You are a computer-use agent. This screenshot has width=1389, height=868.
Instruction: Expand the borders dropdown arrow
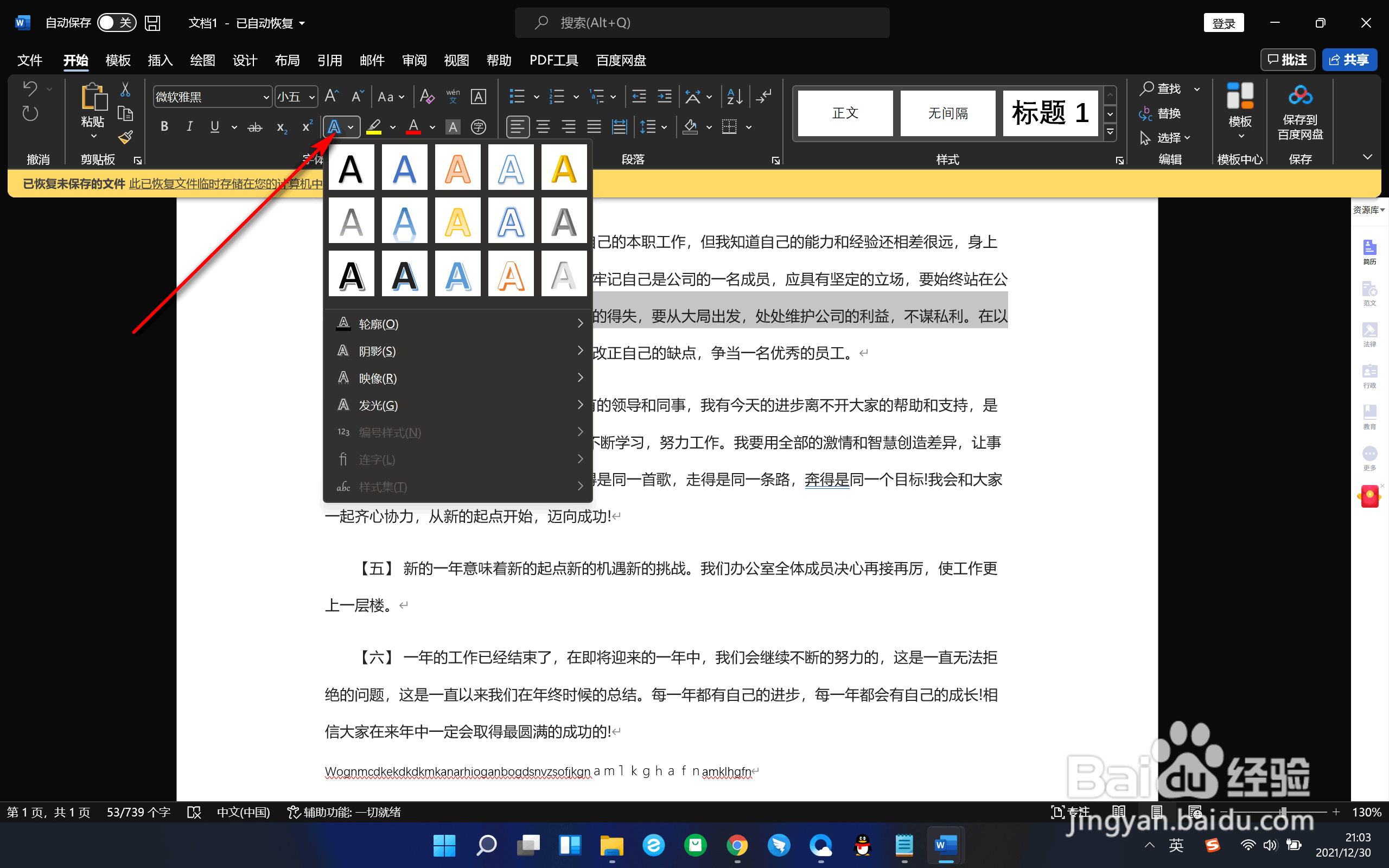748,127
